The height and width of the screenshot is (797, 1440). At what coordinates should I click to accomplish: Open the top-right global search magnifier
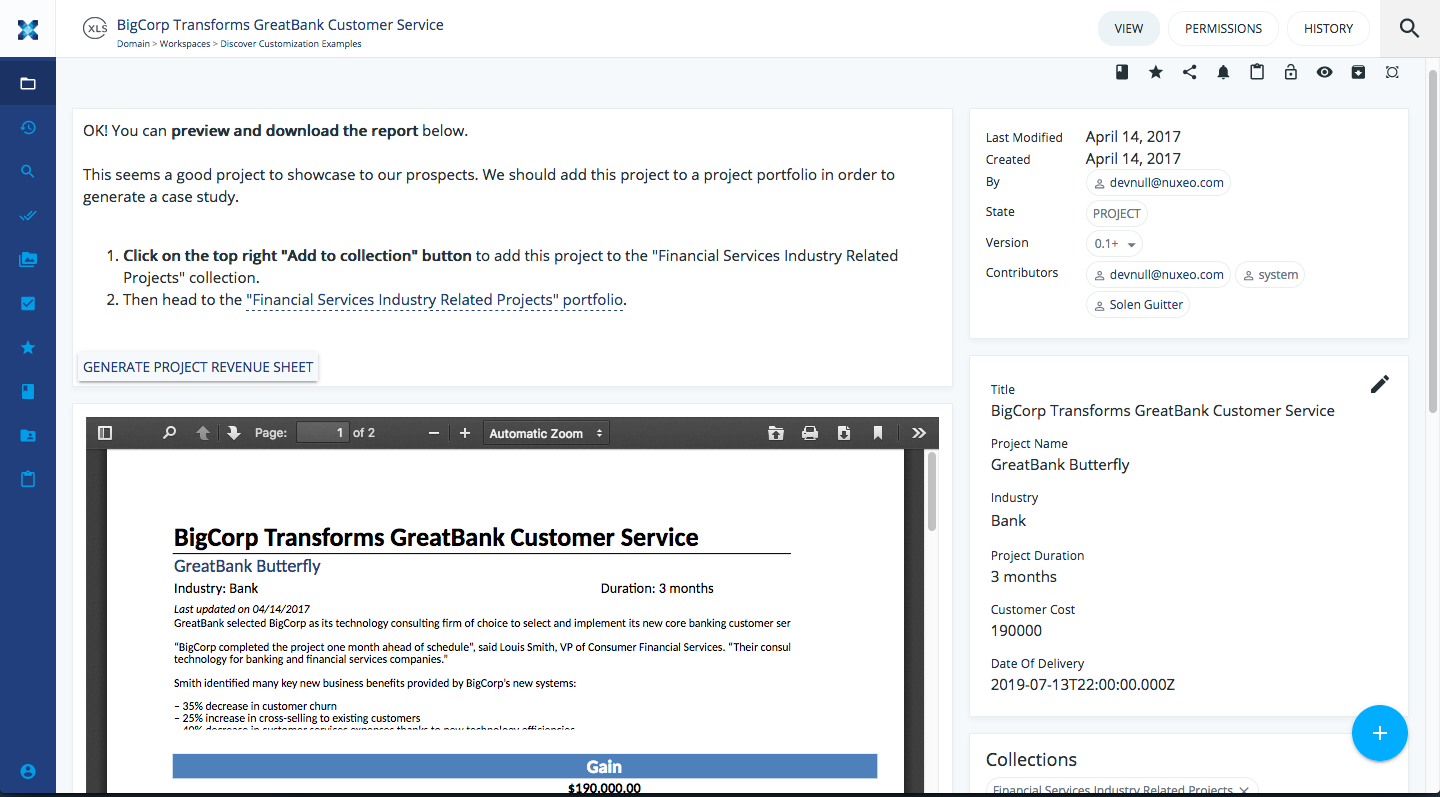[1410, 28]
